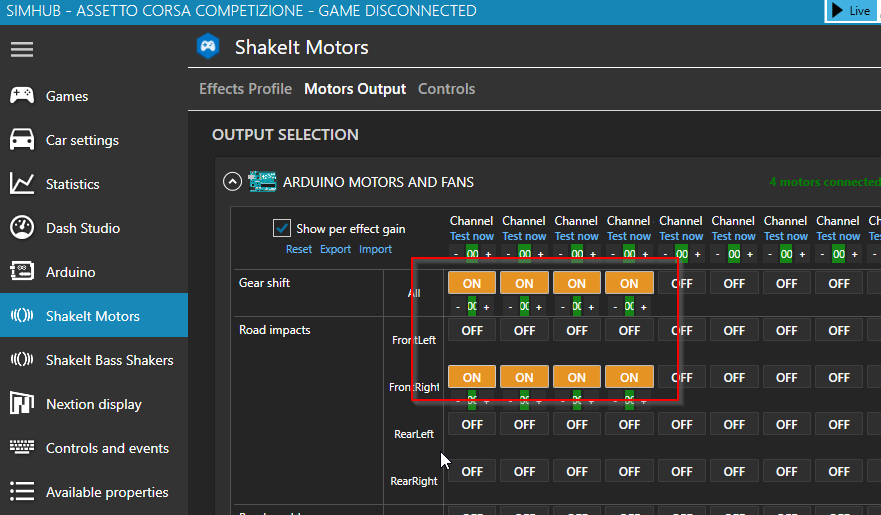Image resolution: width=881 pixels, height=515 pixels.
Task: Click plus on first Channel header gain
Action: pyautogui.click(x=488, y=254)
